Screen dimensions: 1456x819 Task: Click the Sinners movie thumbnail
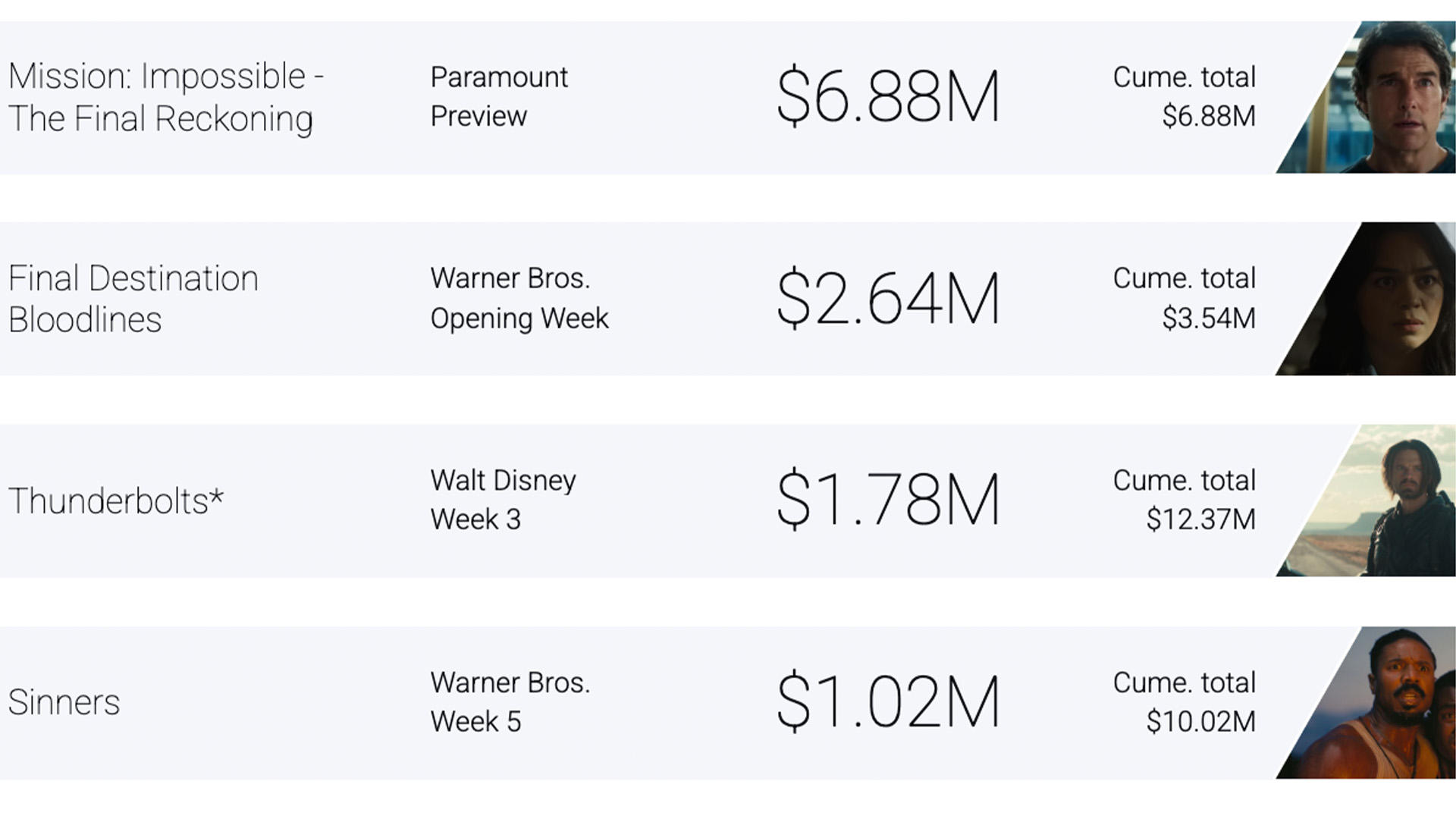tap(1366, 703)
